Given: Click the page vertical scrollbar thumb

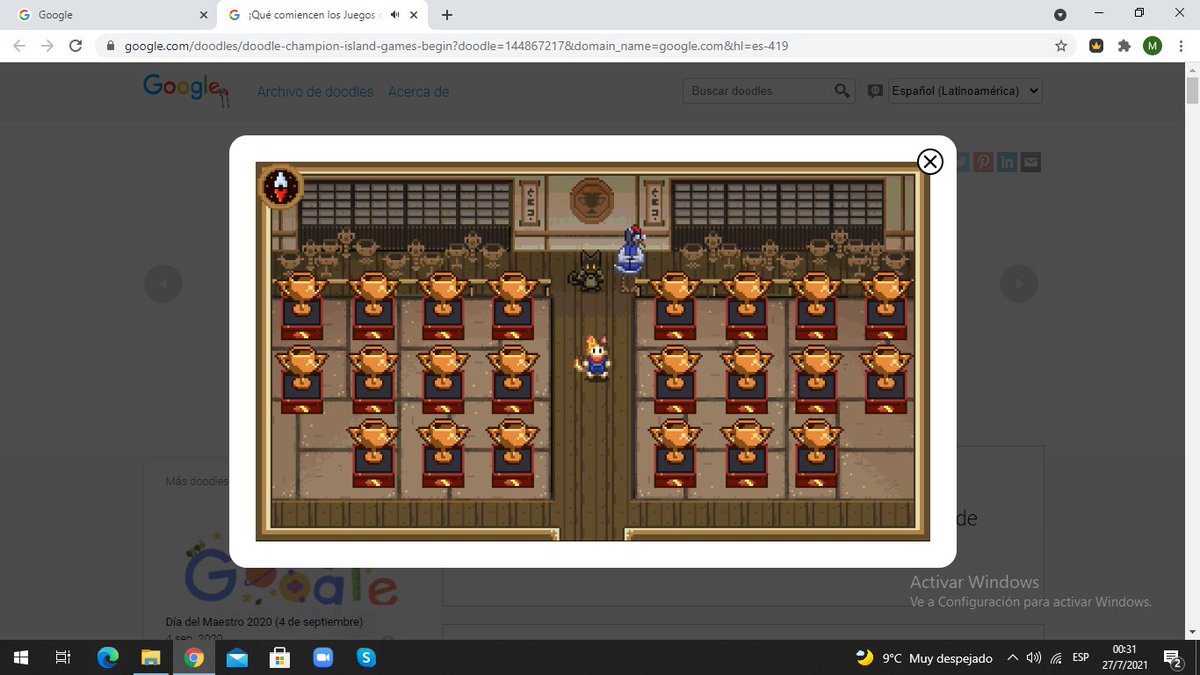Looking at the screenshot, I should [1192, 91].
